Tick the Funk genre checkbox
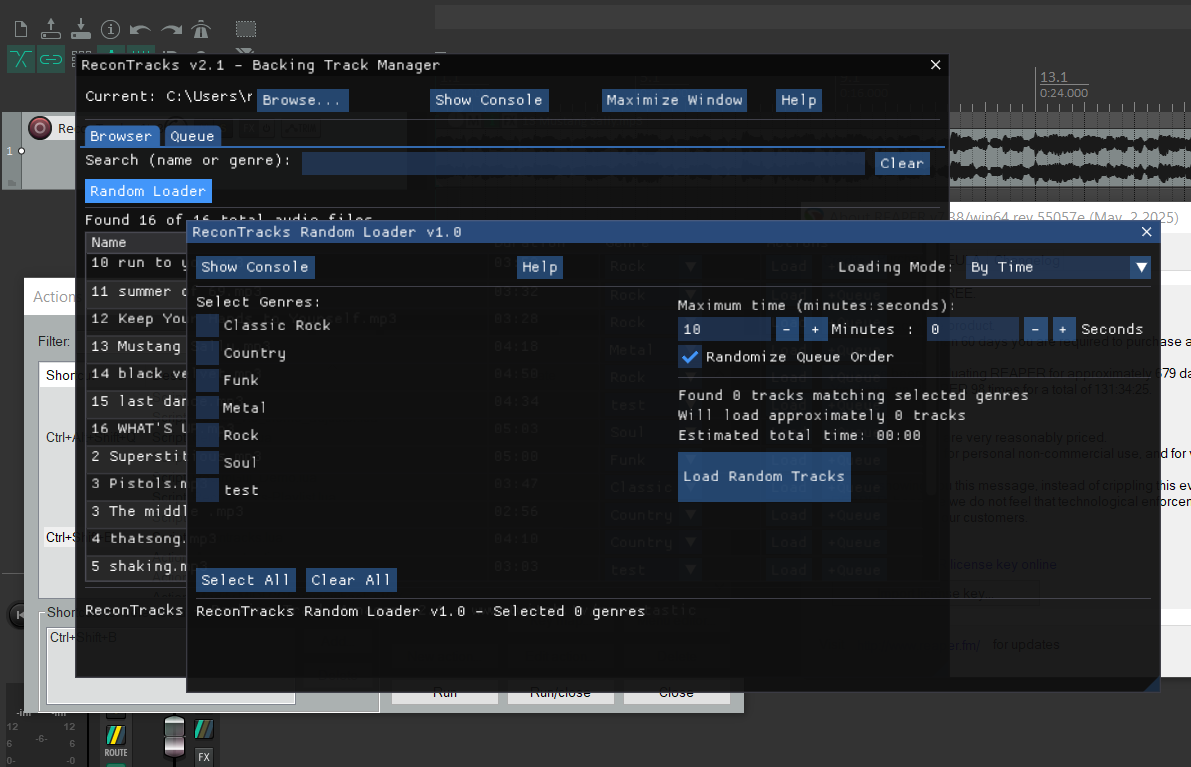The height and width of the screenshot is (767, 1191). click(207, 380)
